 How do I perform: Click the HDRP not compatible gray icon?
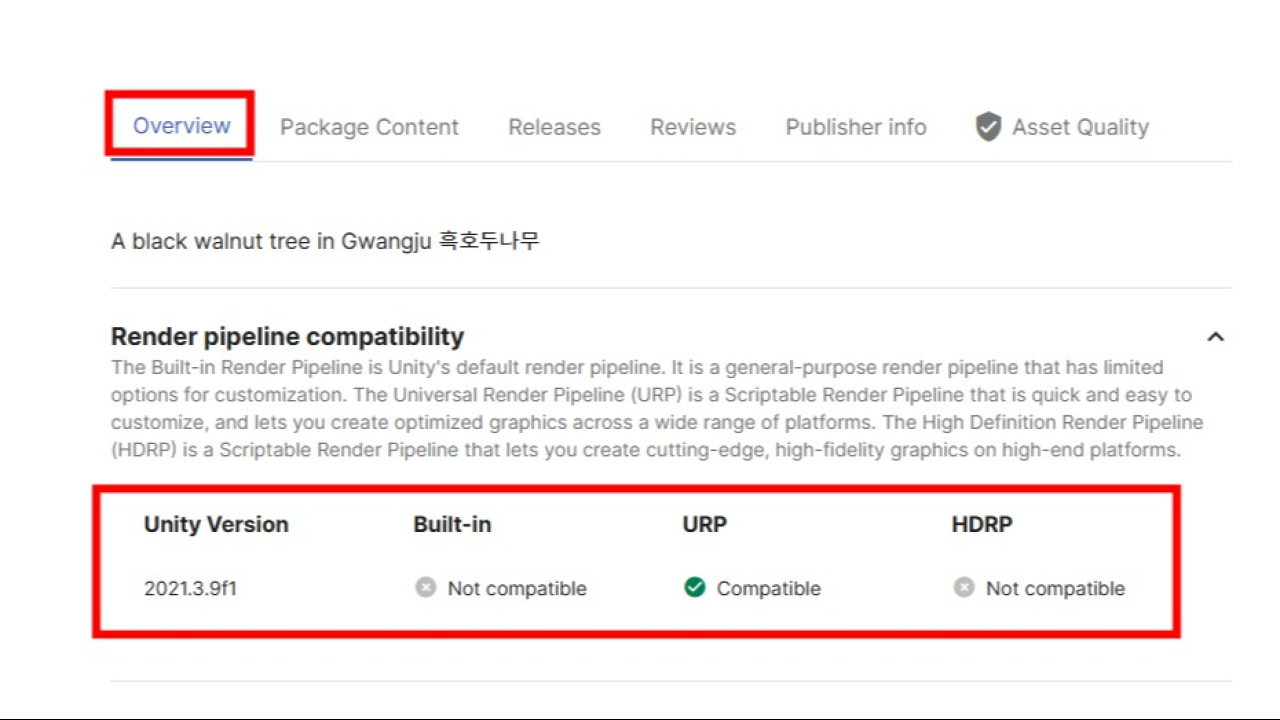pyautogui.click(x=963, y=587)
